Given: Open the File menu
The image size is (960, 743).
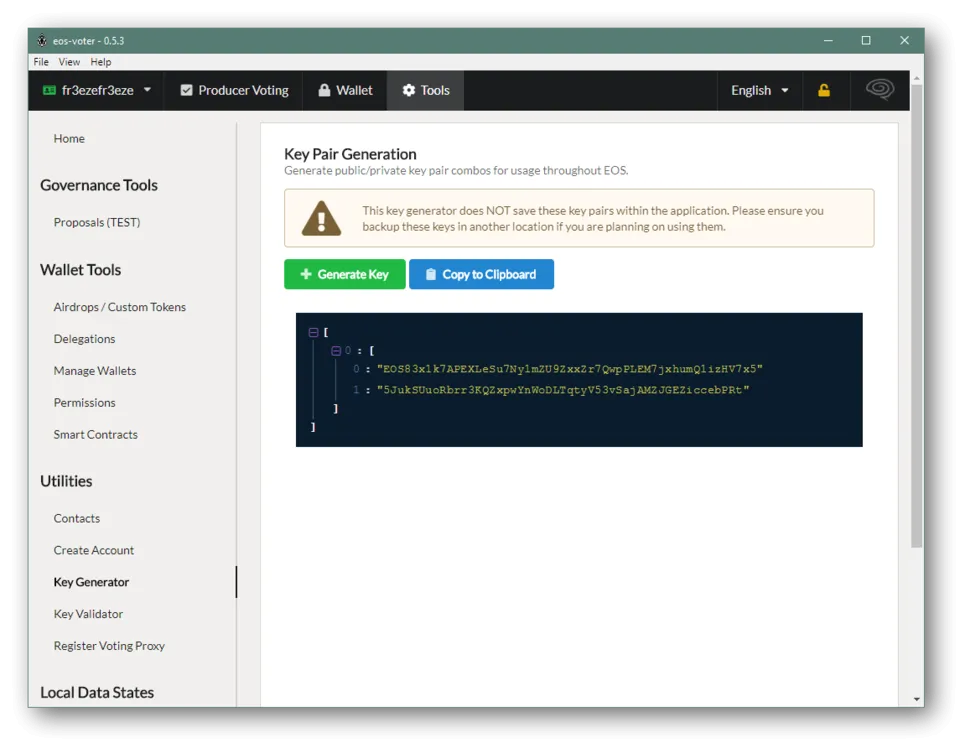Looking at the screenshot, I should pyautogui.click(x=41, y=62).
